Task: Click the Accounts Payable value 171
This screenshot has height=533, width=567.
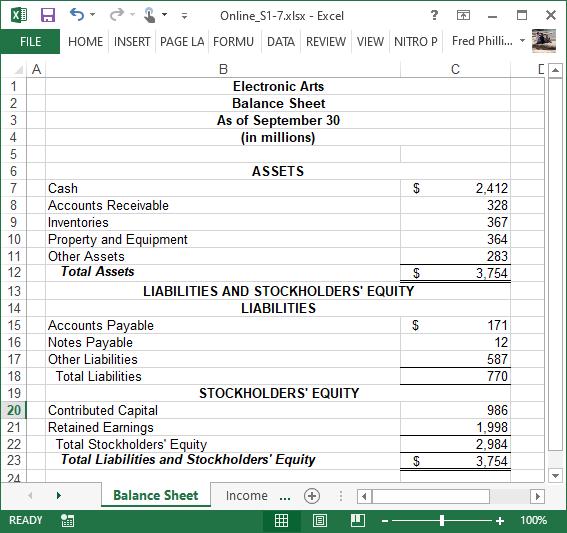Action: (x=455, y=325)
